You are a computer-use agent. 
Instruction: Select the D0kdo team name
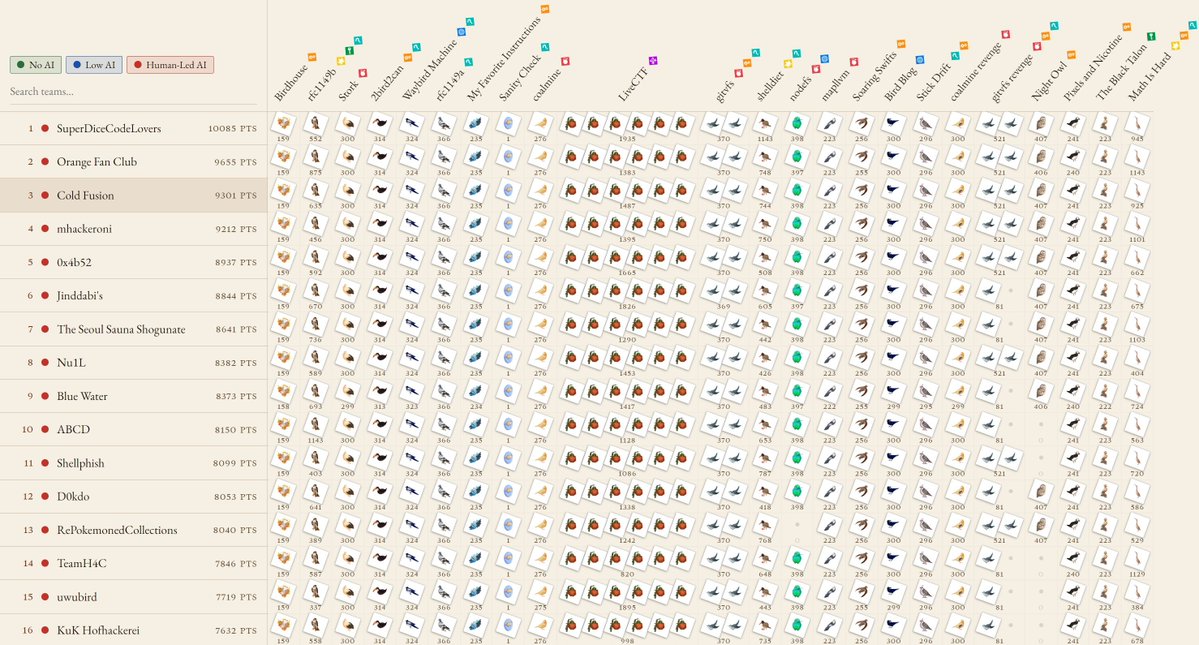73,496
